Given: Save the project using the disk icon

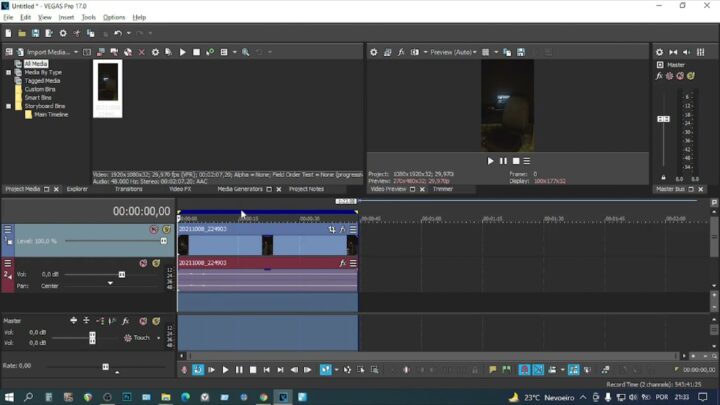Looking at the screenshot, I should (35, 33).
